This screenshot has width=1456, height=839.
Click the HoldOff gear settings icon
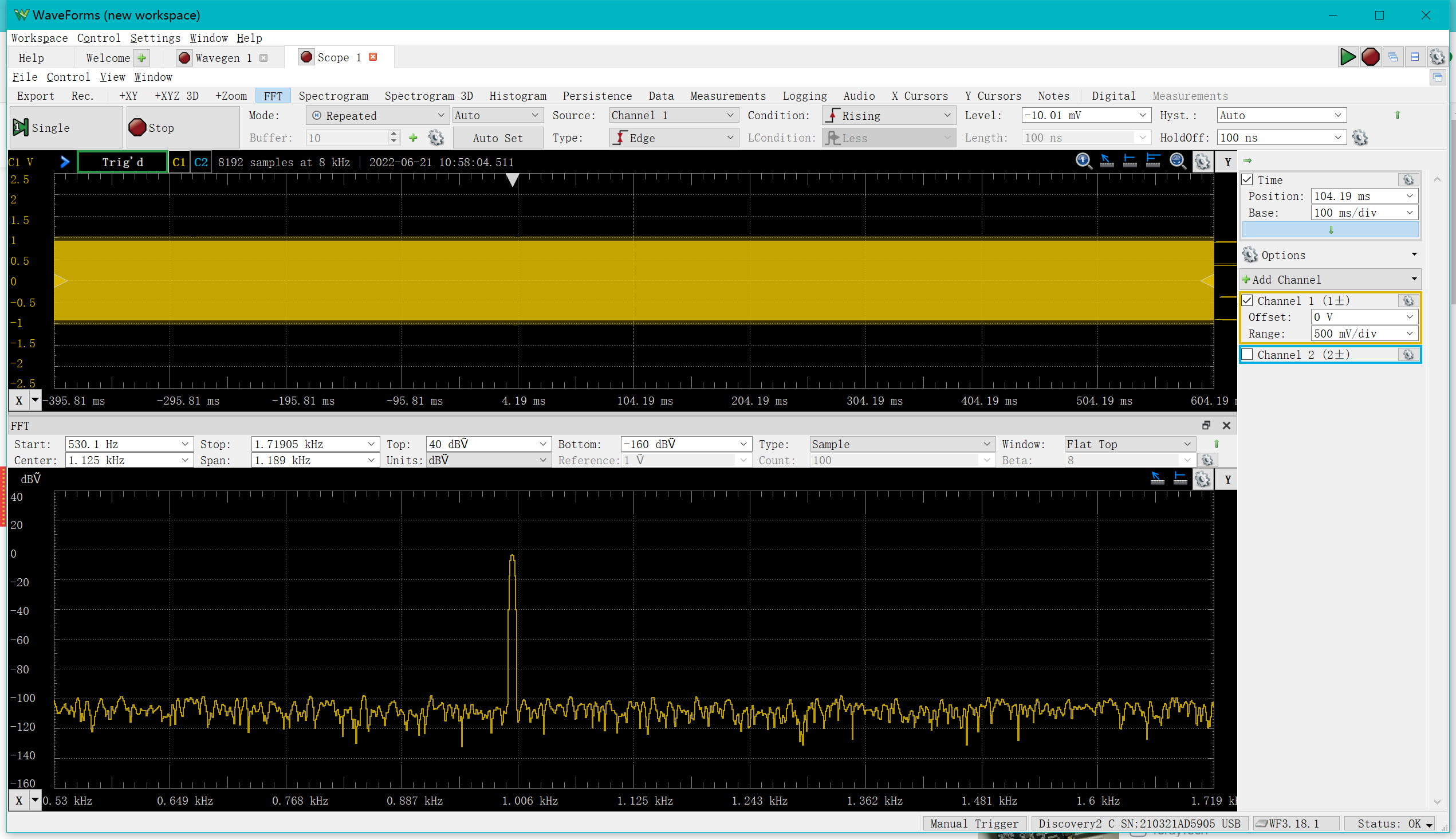tap(1360, 138)
